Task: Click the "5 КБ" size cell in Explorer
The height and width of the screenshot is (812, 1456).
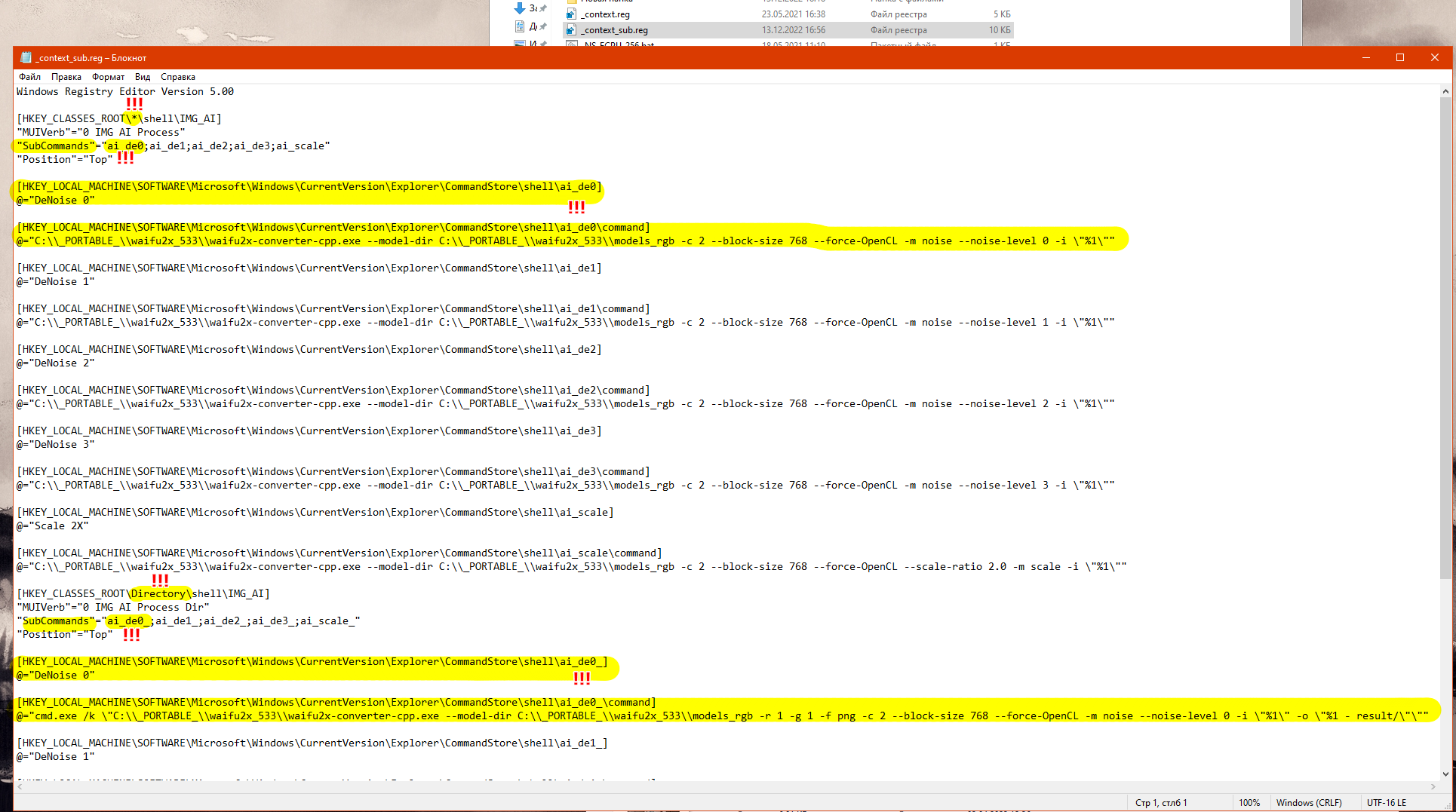Action: pos(1002,14)
